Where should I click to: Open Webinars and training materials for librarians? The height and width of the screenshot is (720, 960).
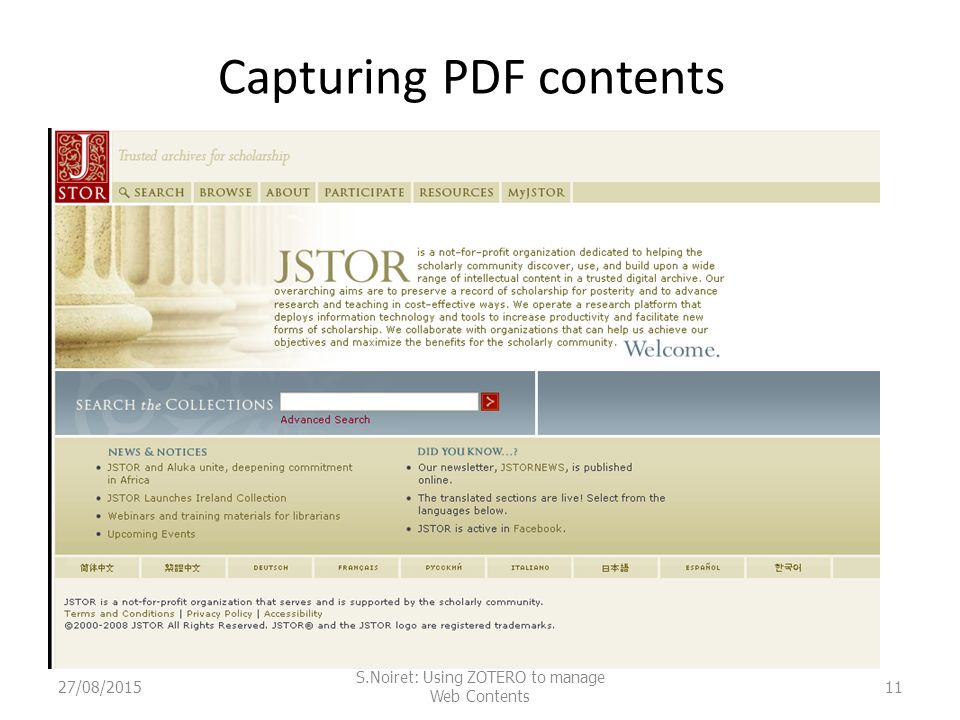click(x=223, y=516)
